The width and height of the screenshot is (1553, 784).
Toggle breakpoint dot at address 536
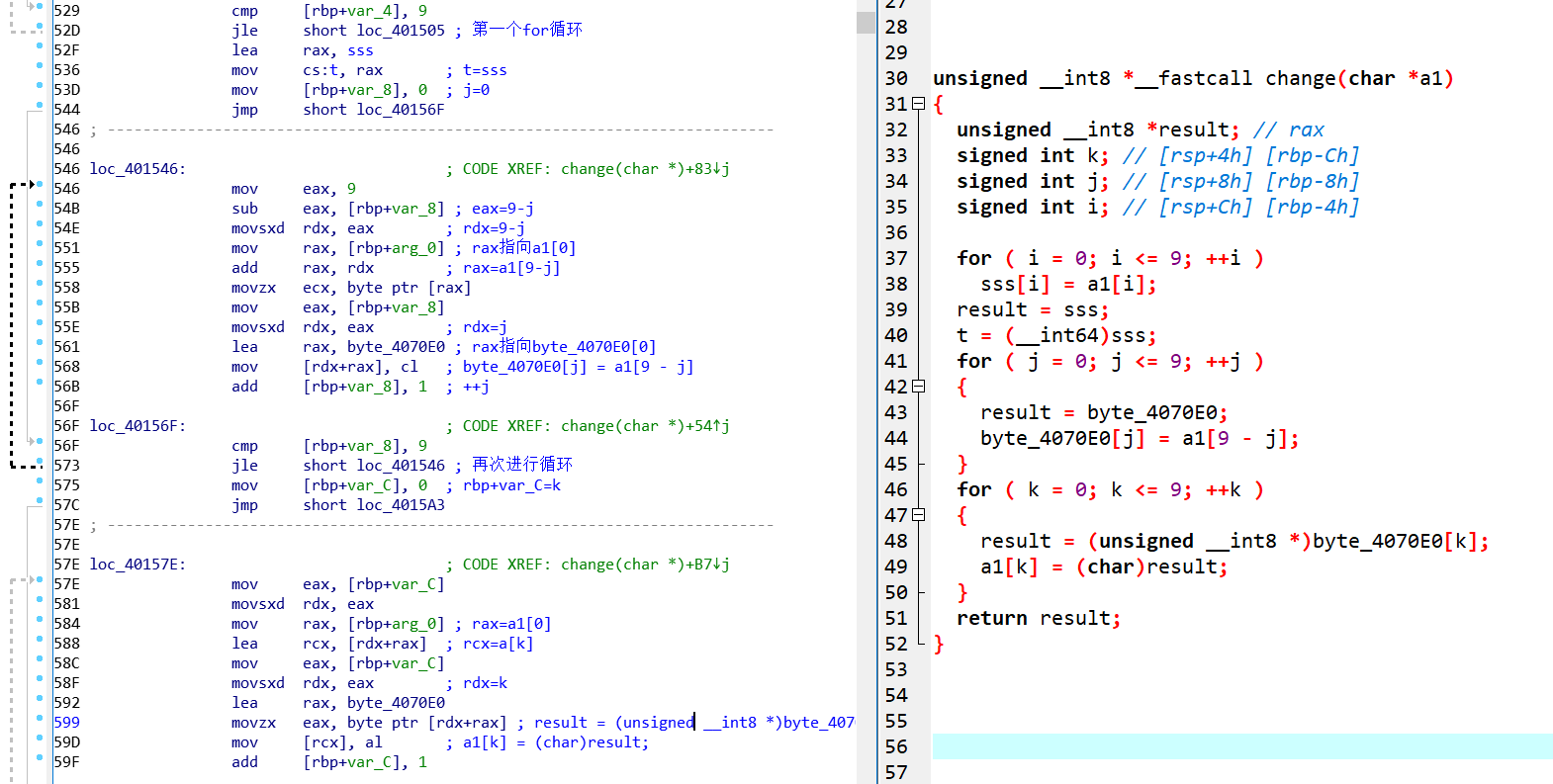click(x=40, y=65)
